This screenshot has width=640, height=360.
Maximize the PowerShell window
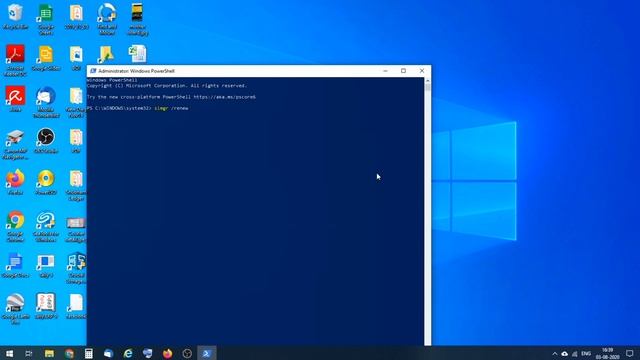tap(403, 71)
